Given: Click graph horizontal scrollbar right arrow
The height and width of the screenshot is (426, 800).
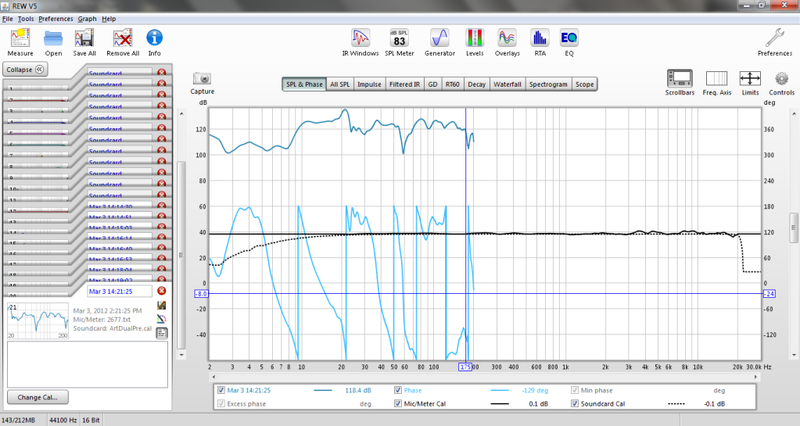Looking at the screenshot, I should coord(756,377).
